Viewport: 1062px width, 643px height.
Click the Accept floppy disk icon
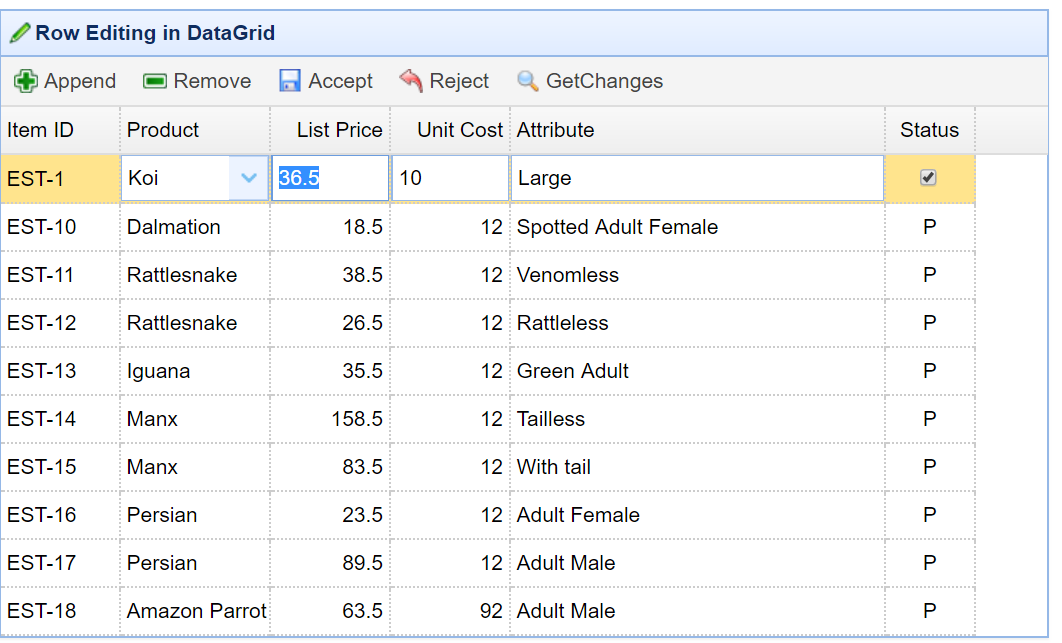pos(290,81)
